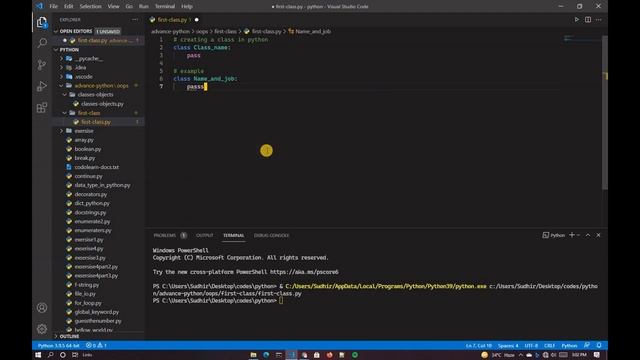Open the Terminal menu
This screenshot has height=360, width=640.
tap(165, 7)
